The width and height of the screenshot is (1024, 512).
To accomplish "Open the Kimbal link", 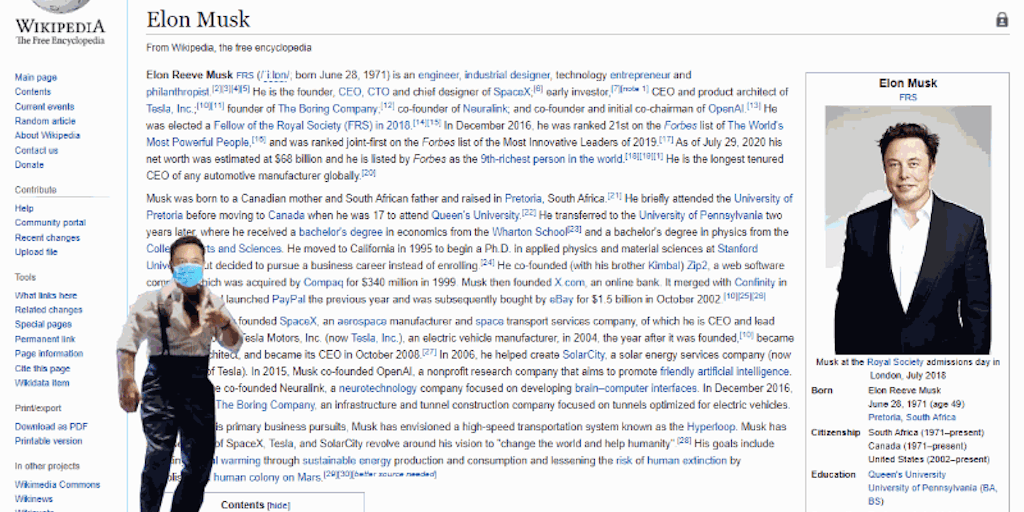I will pyautogui.click(x=664, y=266).
